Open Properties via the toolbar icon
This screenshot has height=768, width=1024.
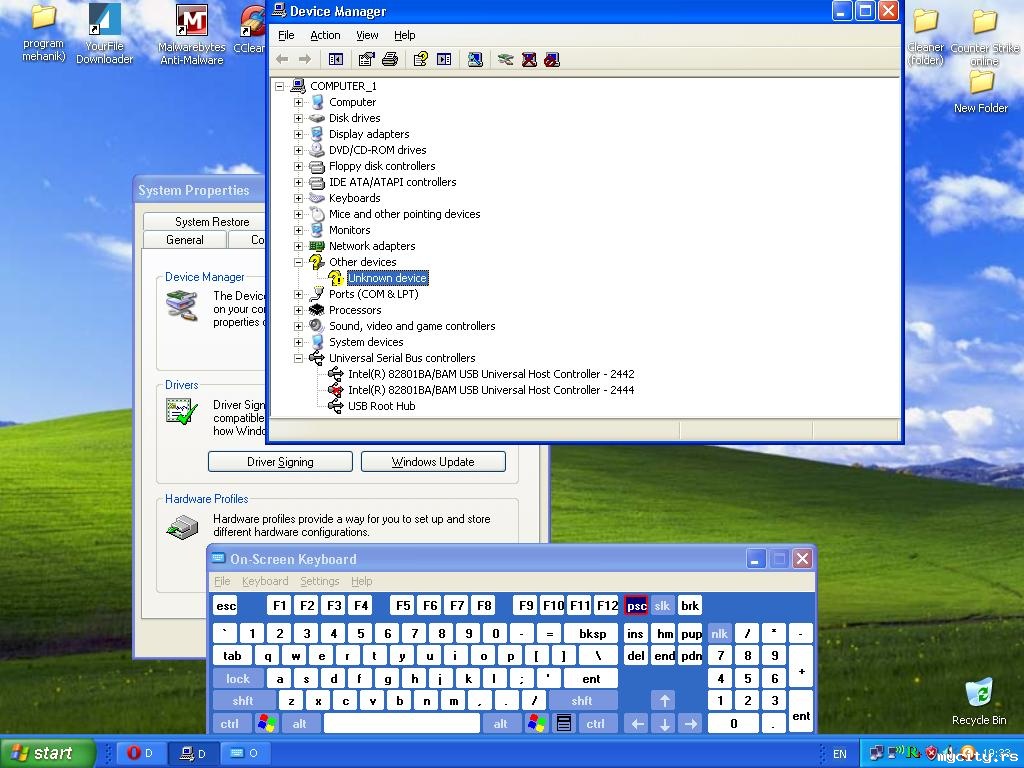(x=366, y=60)
